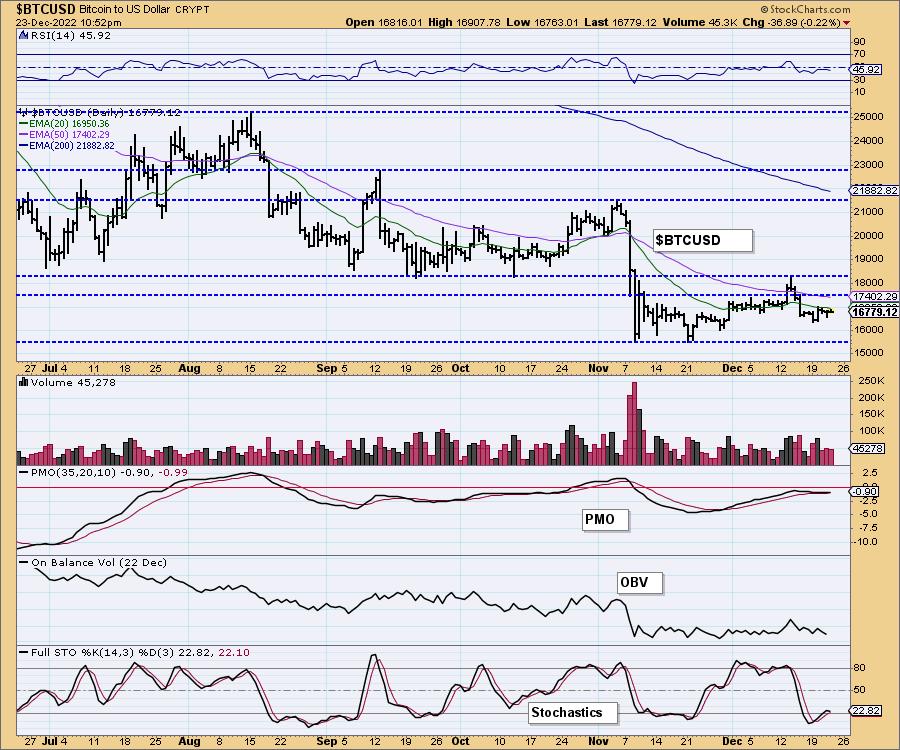The image size is (900, 750).
Task: Click the 17402.29 EMA price tag
Action: (874, 297)
